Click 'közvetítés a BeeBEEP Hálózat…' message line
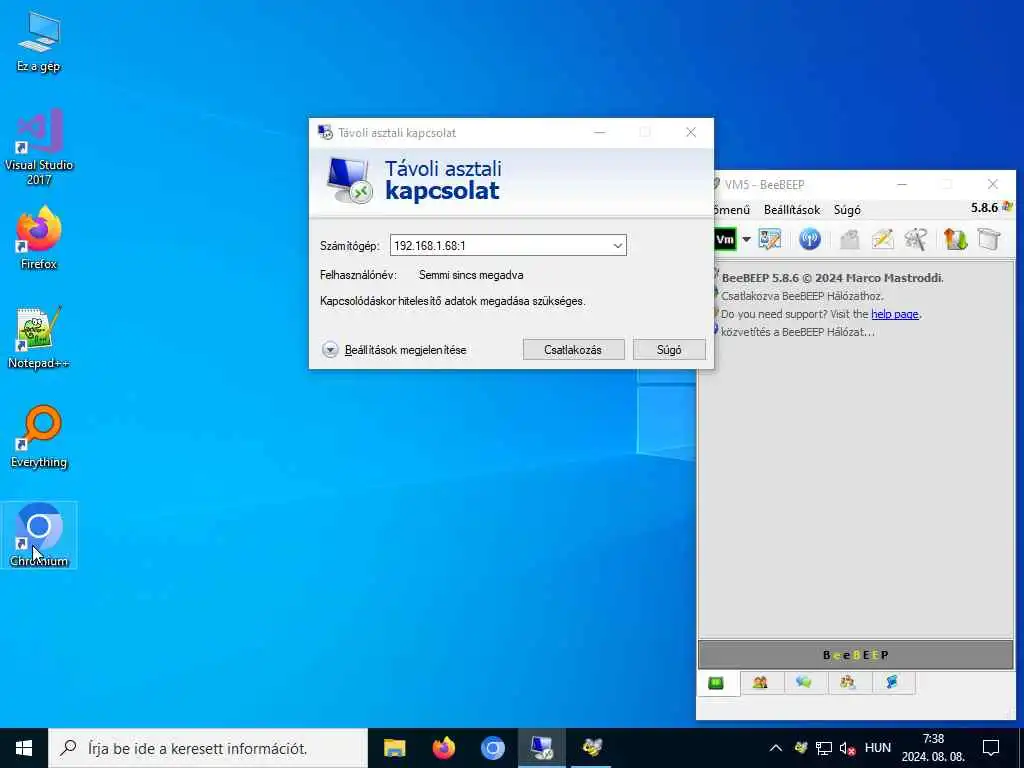 coord(797,332)
